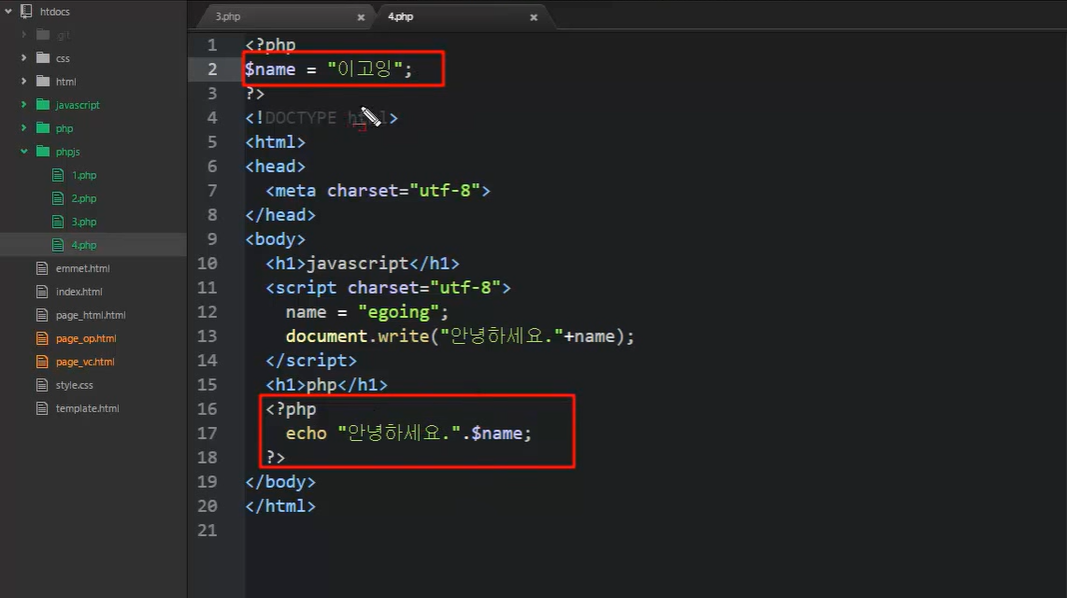
Task: Select the php folder label
Action: point(65,129)
